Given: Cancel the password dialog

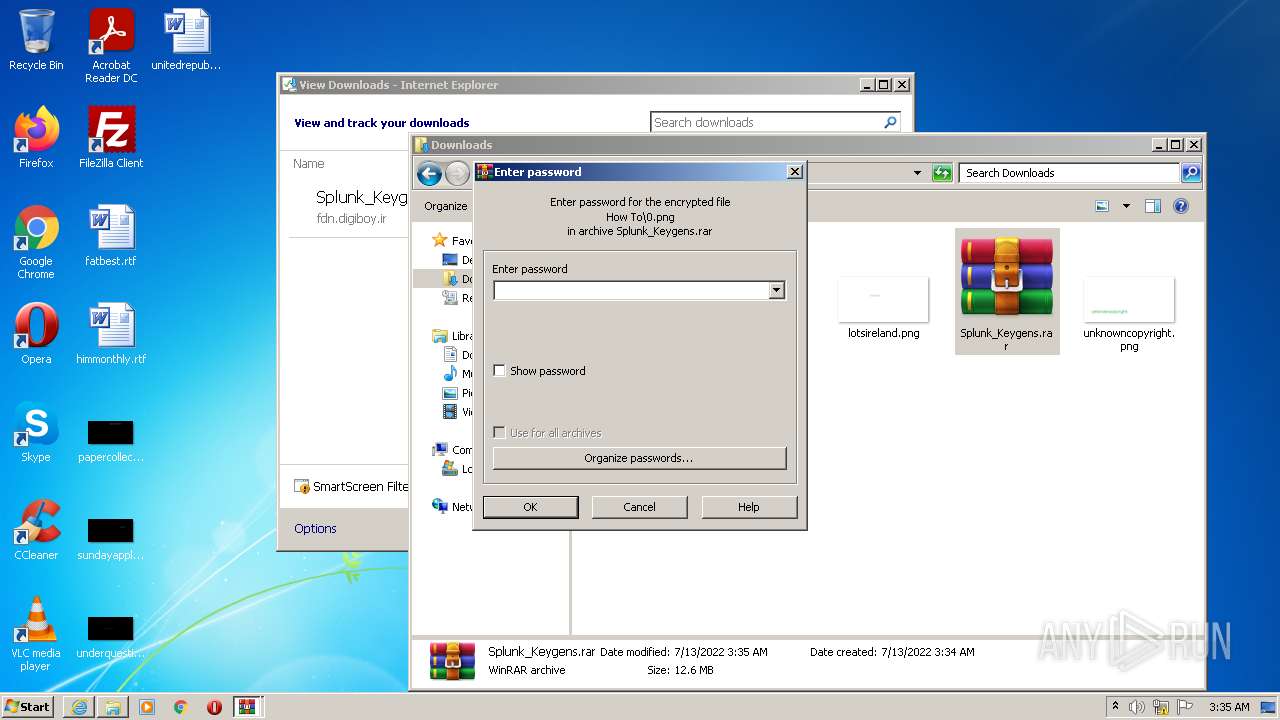Looking at the screenshot, I should [639, 507].
